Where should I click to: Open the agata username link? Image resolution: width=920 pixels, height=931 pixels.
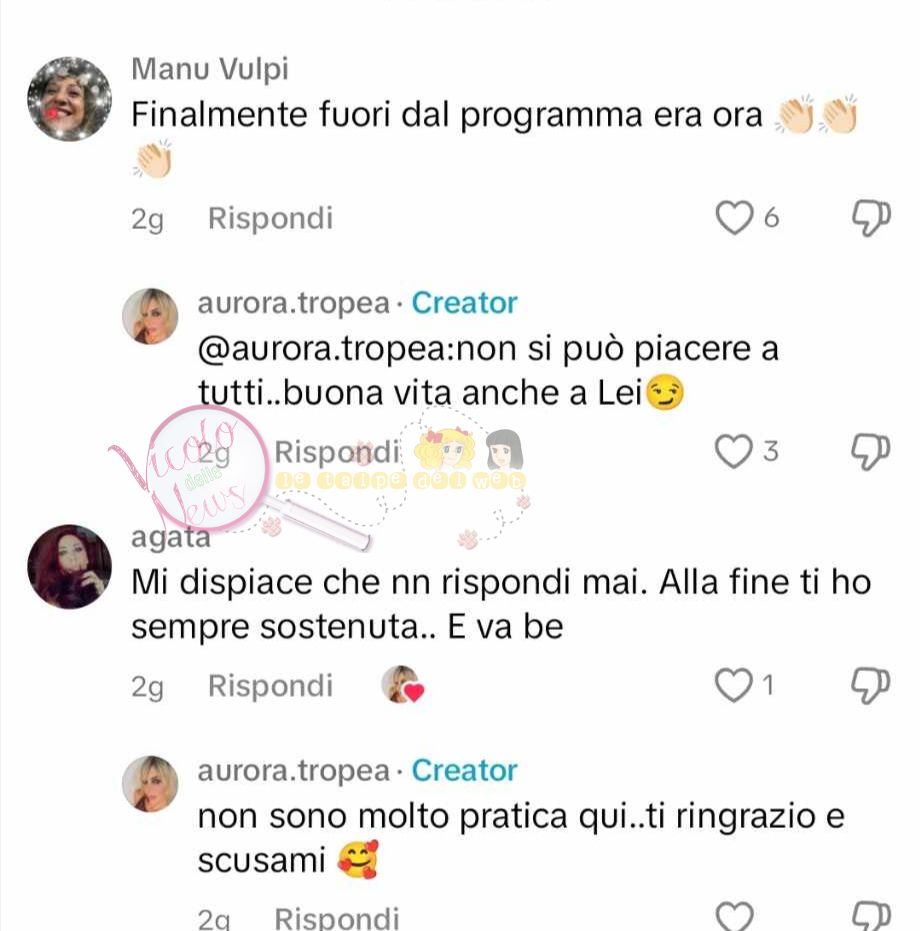pos(171,538)
